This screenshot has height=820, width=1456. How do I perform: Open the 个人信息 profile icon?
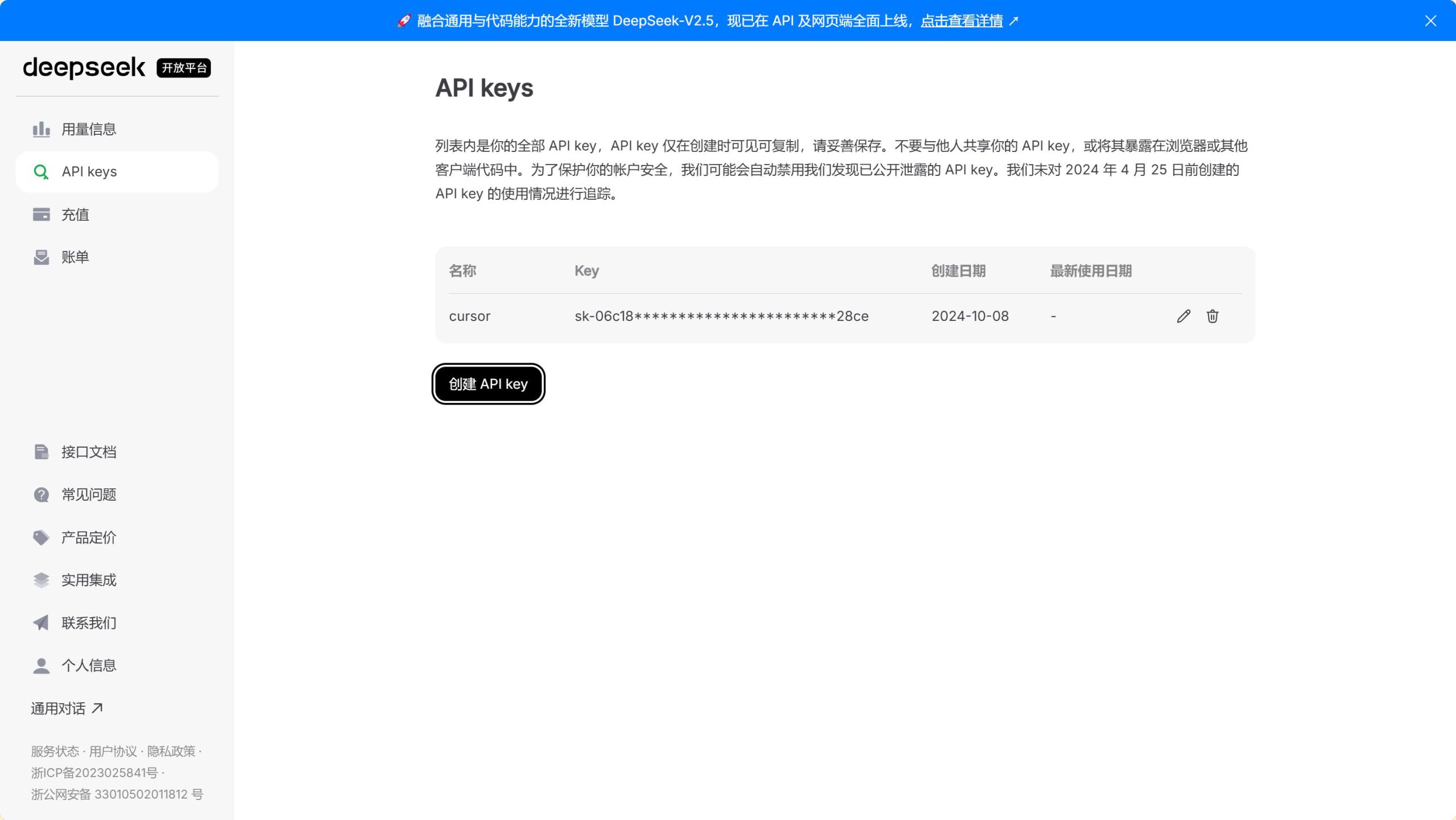(x=41, y=665)
